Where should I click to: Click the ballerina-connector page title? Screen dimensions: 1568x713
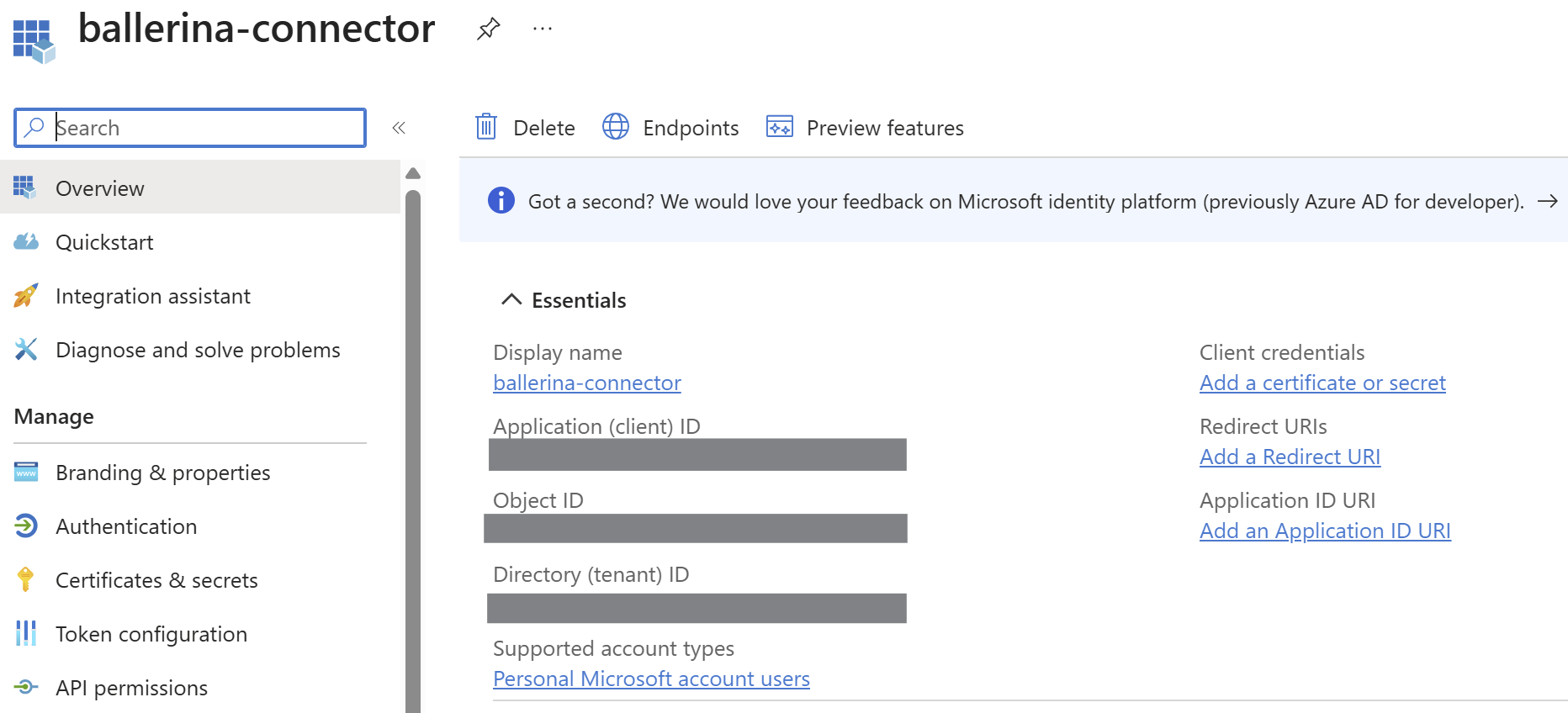257,29
